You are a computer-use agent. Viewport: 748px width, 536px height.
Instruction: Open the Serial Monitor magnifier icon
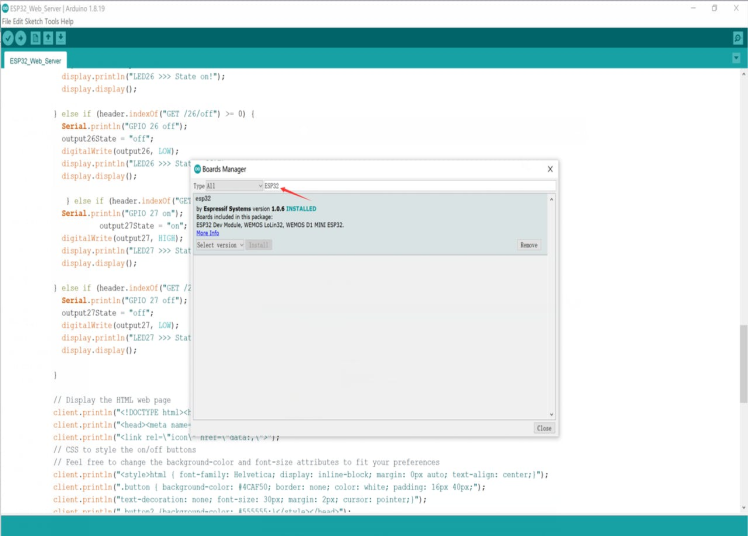738,38
